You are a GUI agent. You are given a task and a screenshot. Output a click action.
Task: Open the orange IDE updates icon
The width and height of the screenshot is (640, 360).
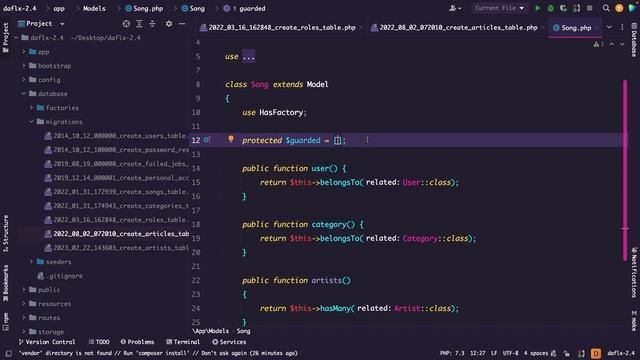coord(619,8)
